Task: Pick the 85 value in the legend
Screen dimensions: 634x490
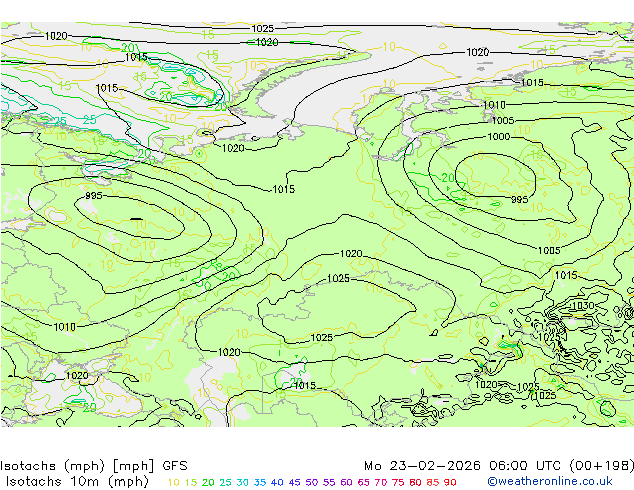Action: (x=433, y=482)
